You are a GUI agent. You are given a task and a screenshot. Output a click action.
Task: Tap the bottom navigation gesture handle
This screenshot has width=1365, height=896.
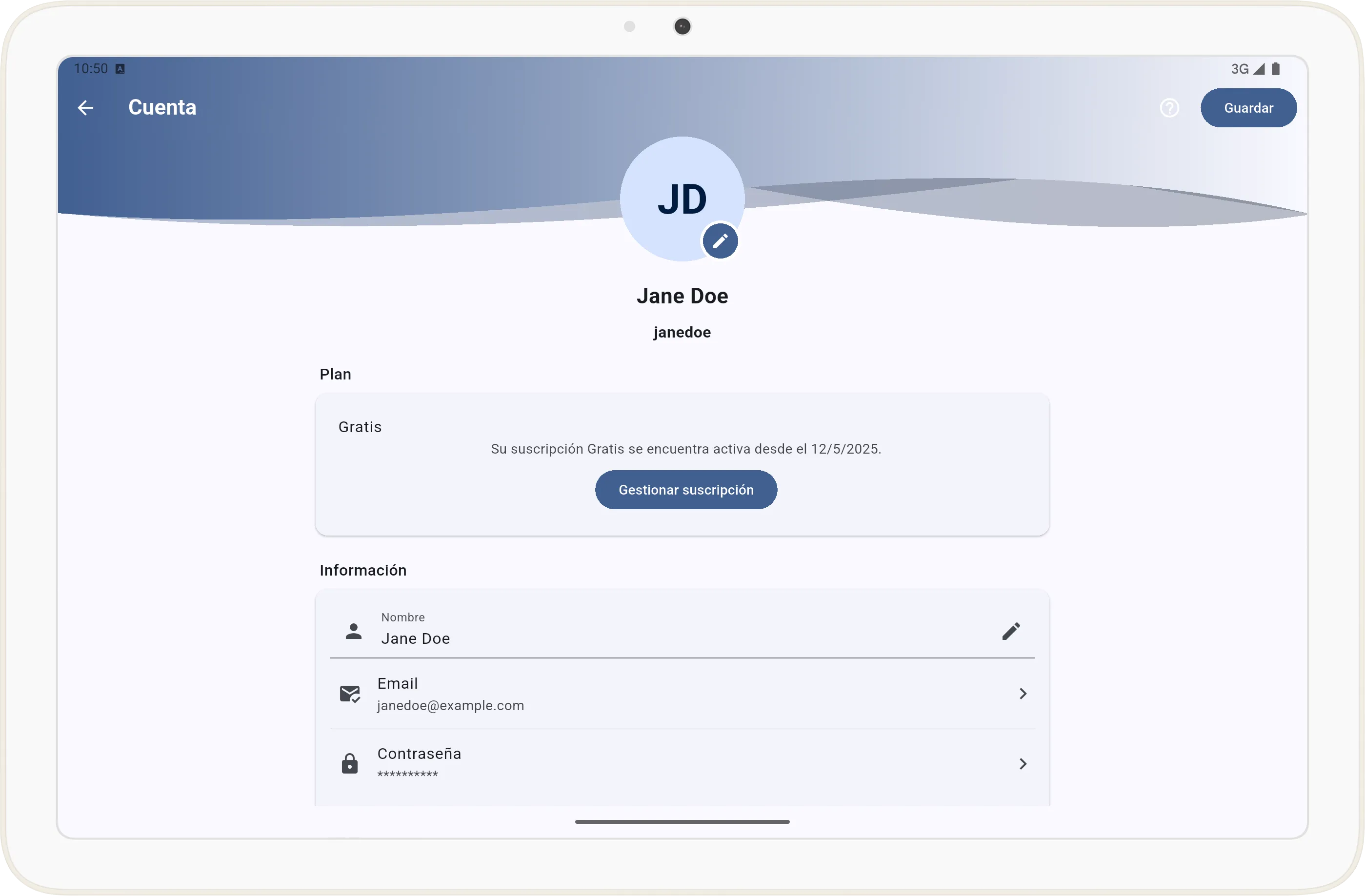682,821
